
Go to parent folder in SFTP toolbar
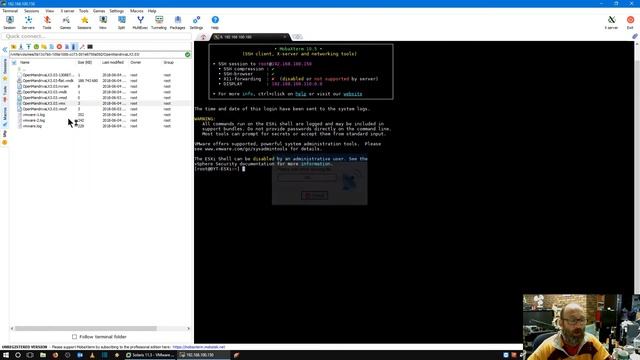13,47
